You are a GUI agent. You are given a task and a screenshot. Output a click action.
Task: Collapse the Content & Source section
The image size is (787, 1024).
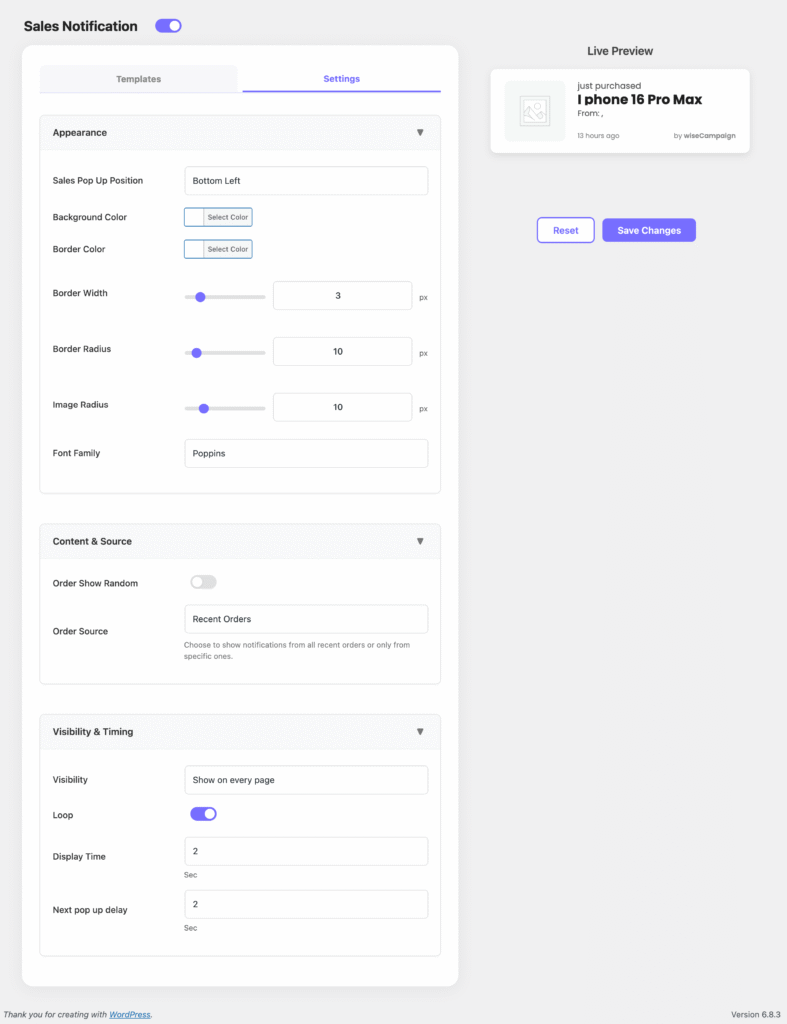[x=420, y=541]
